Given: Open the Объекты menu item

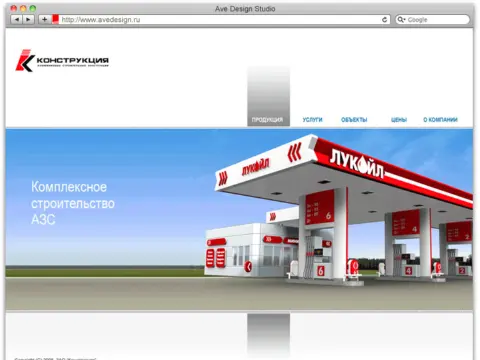Looking at the screenshot, I should [x=354, y=119].
